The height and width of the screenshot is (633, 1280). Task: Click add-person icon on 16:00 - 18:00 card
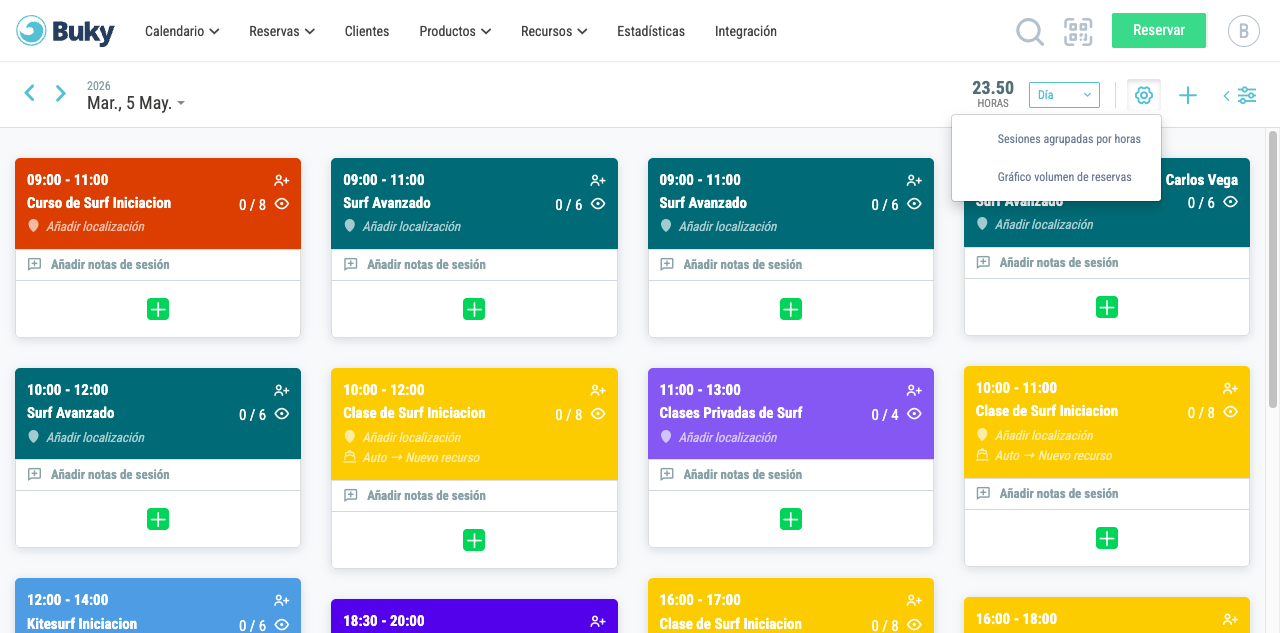point(1230,619)
